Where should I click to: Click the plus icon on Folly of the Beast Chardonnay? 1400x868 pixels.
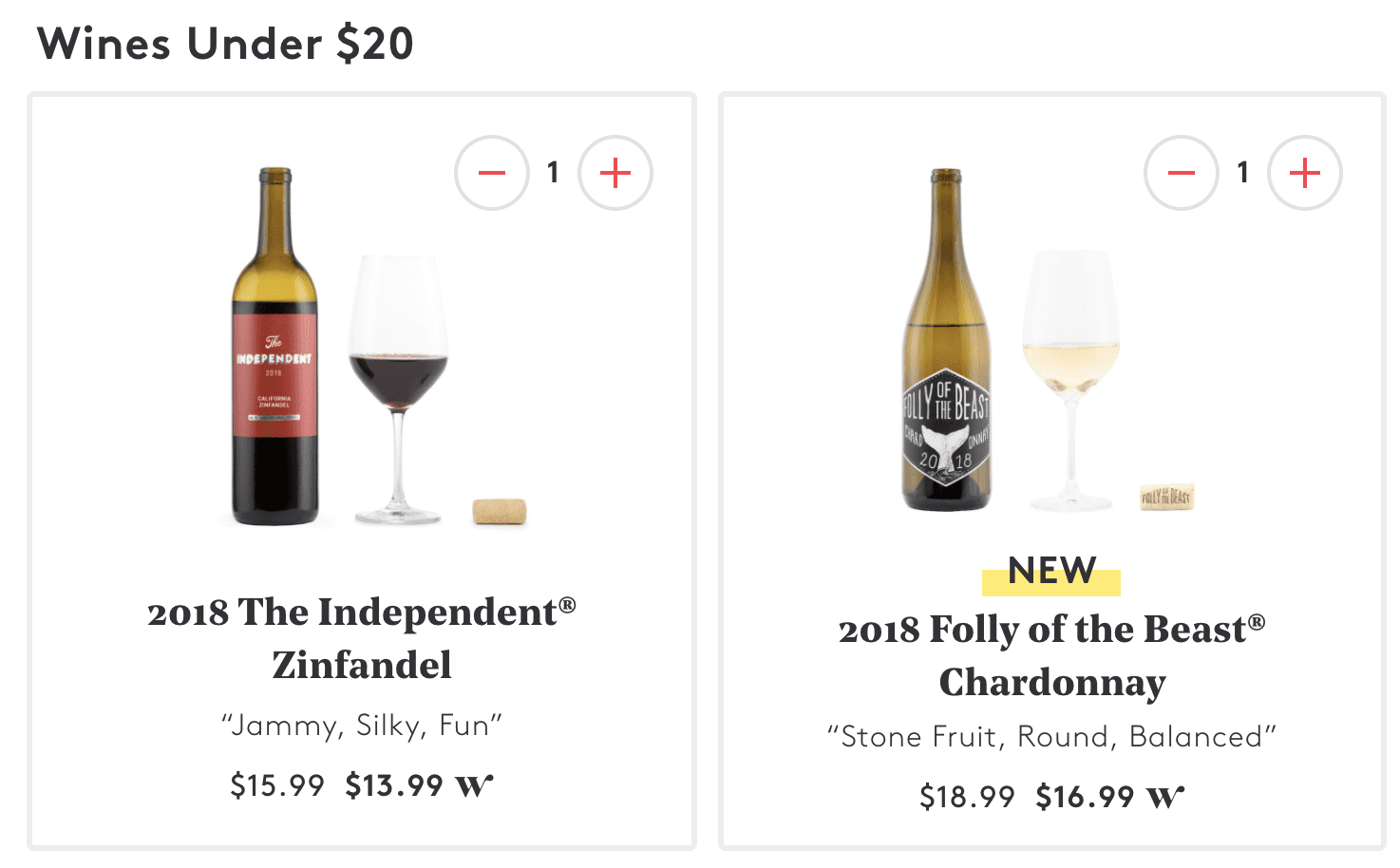(x=1304, y=172)
